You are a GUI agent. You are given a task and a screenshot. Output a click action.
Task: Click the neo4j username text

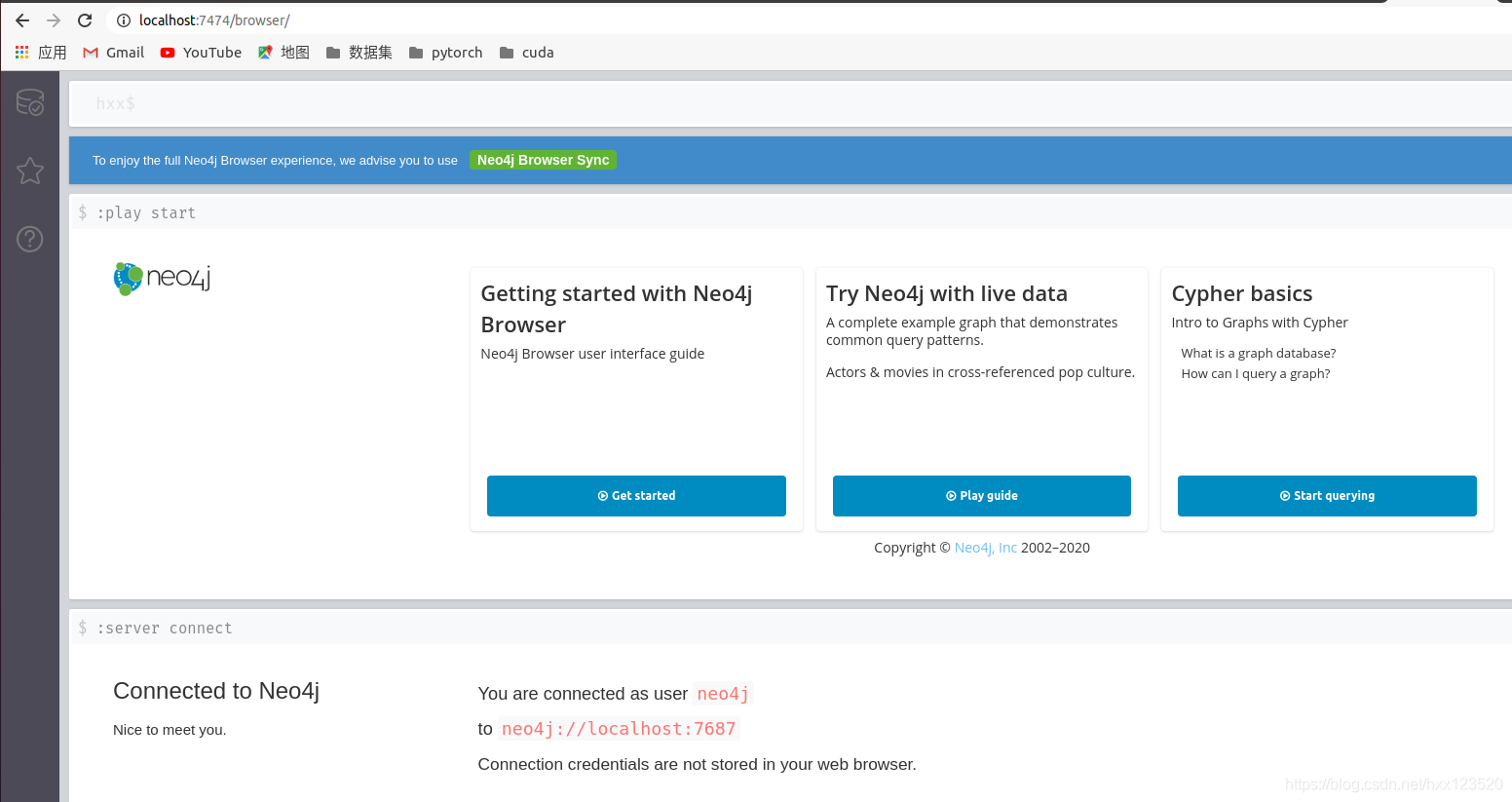pyautogui.click(x=723, y=694)
